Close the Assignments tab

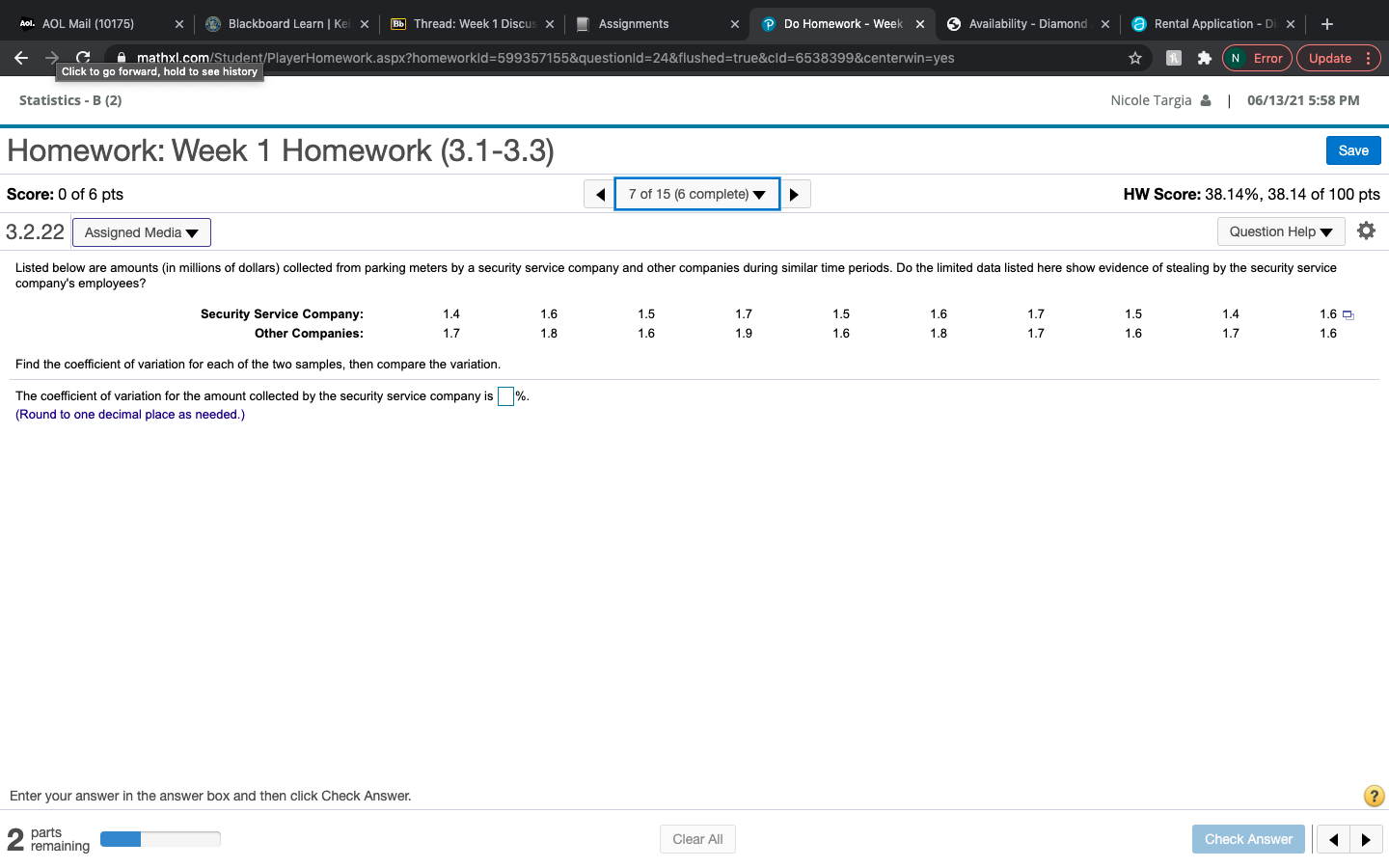(735, 24)
